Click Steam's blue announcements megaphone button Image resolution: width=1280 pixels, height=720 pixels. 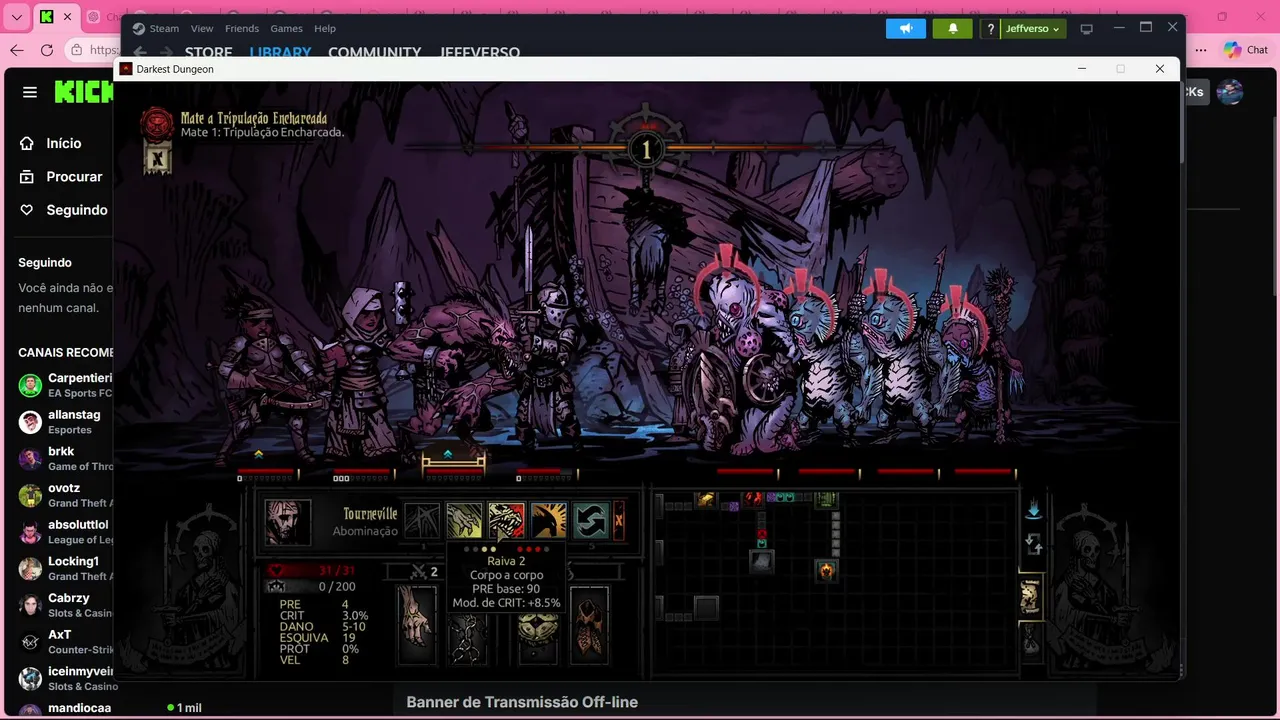coord(906,28)
